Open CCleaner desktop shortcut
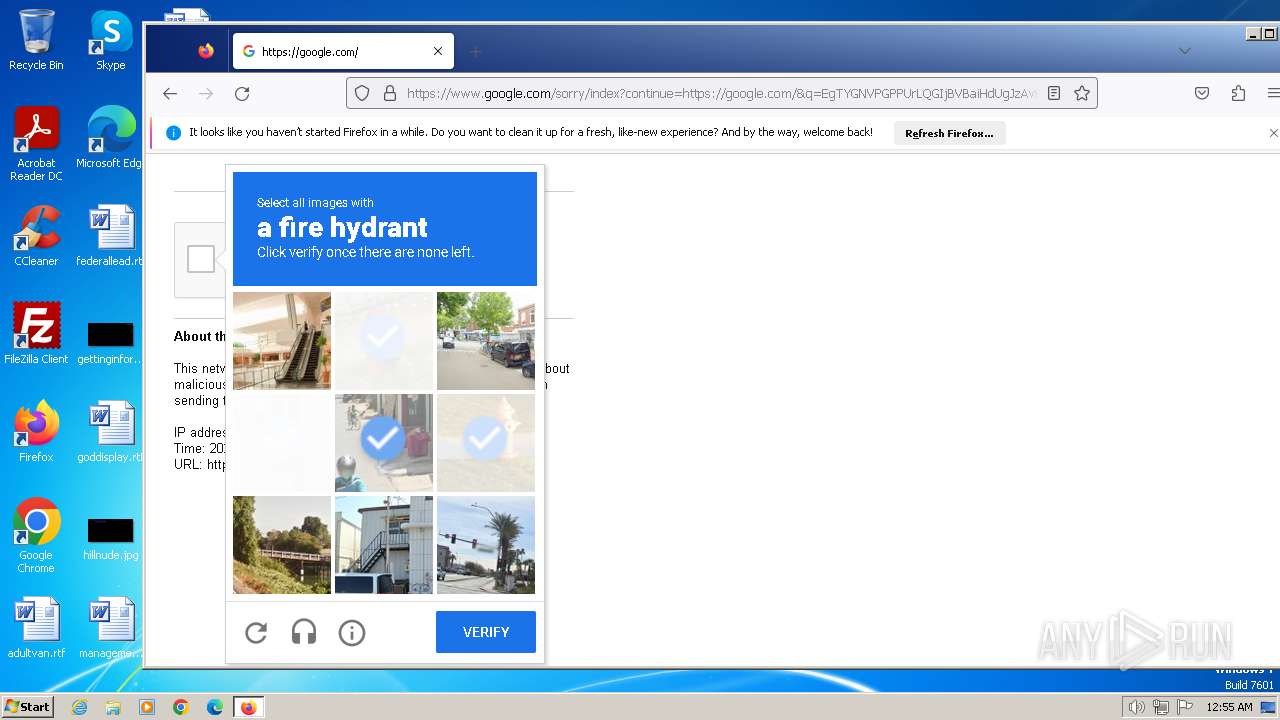This screenshot has height=720, width=1280. (36, 236)
